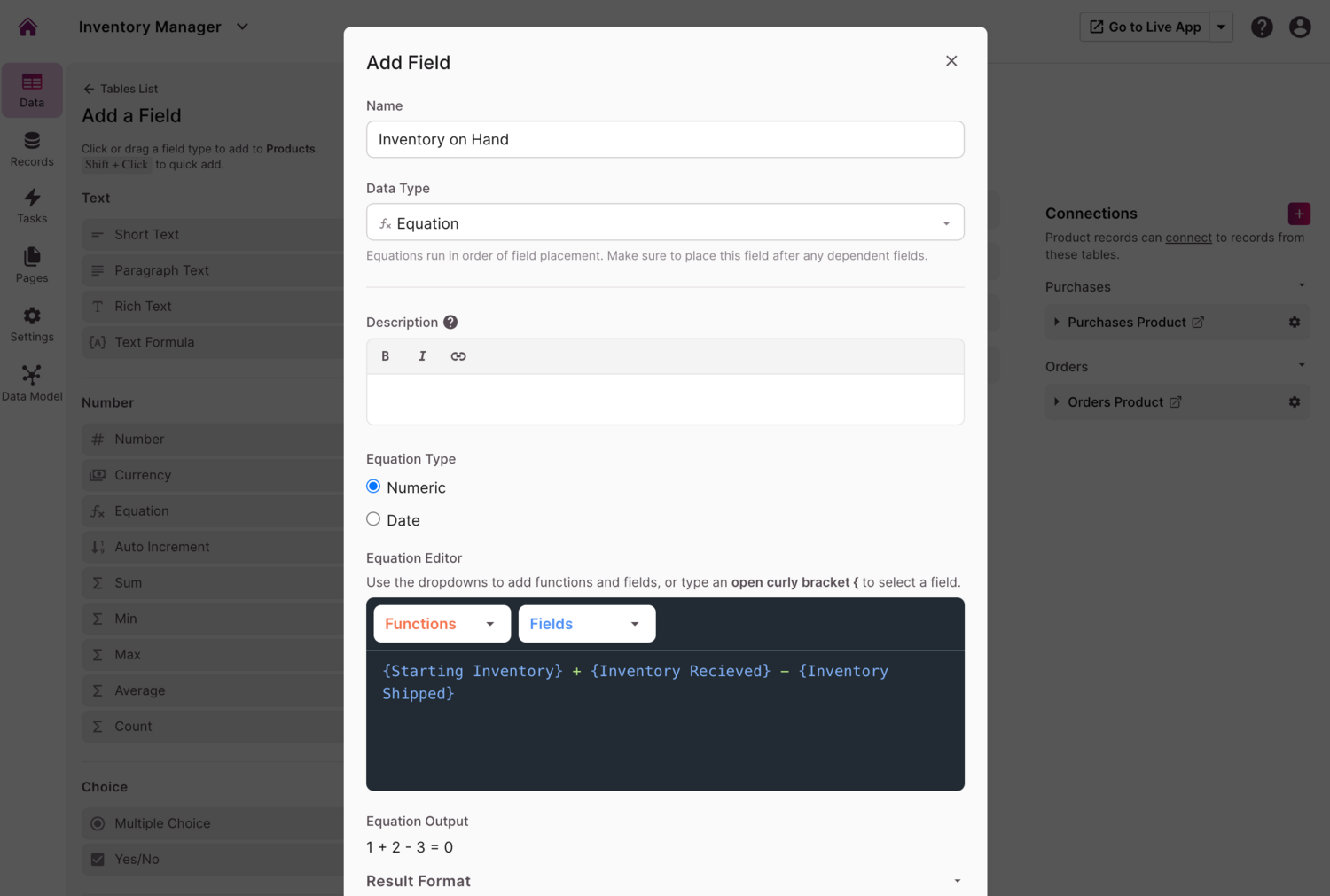
Task: Switch to the Data tab in sidebar
Action: click(32, 90)
